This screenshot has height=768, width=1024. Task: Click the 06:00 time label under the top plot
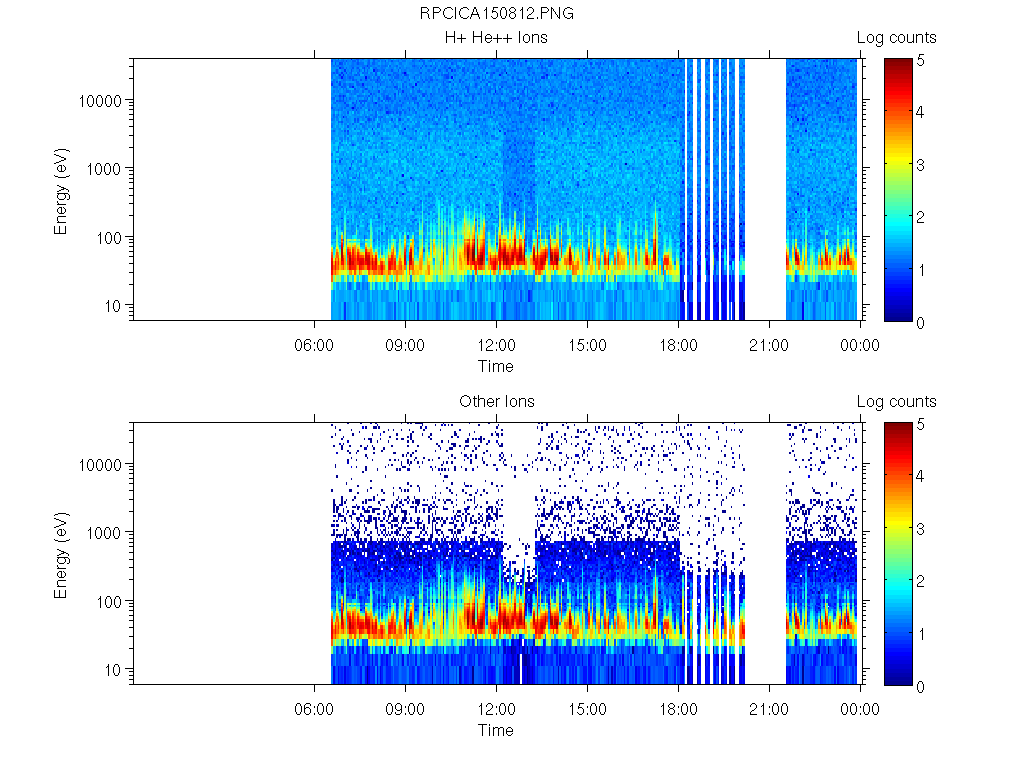[314, 345]
